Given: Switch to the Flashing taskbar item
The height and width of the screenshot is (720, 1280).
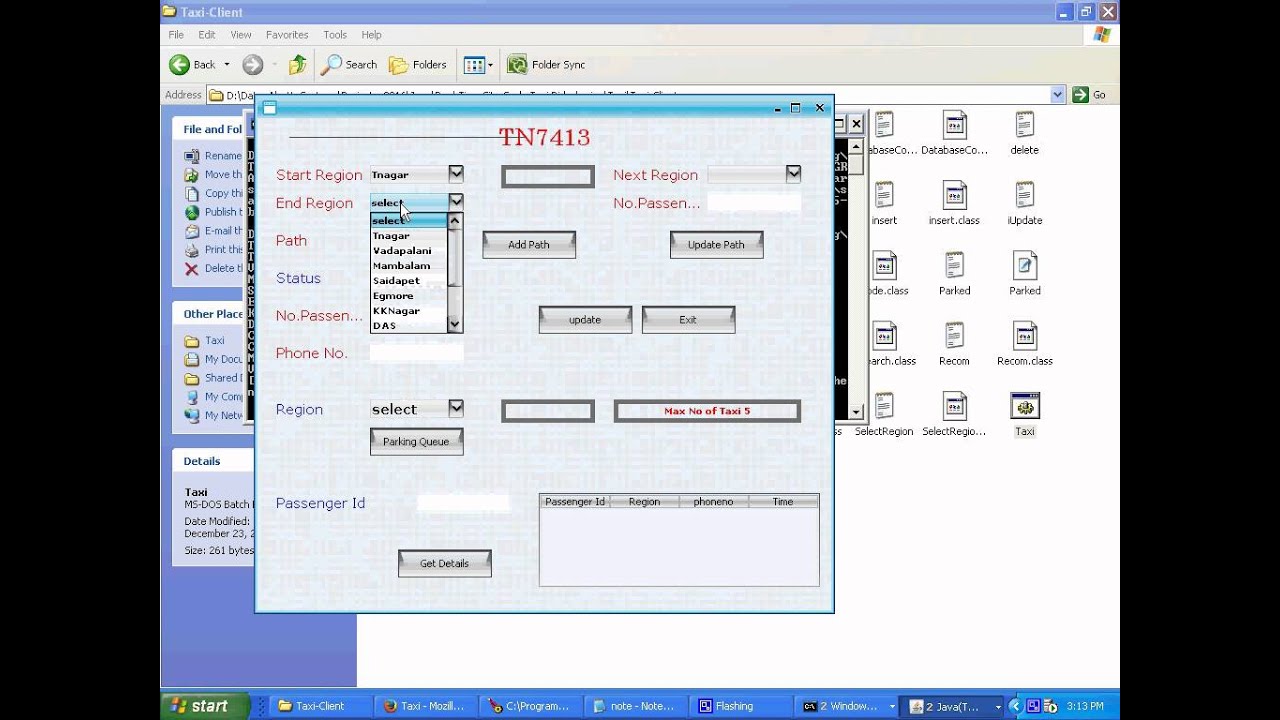Looking at the screenshot, I should pyautogui.click(x=739, y=706).
